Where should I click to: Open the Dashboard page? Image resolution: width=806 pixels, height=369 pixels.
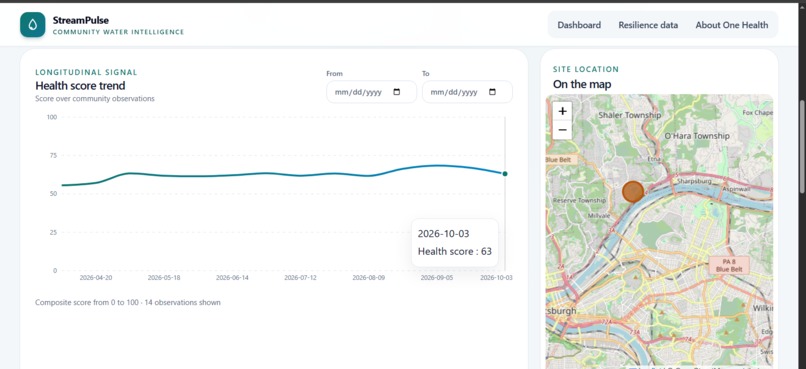click(x=579, y=25)
